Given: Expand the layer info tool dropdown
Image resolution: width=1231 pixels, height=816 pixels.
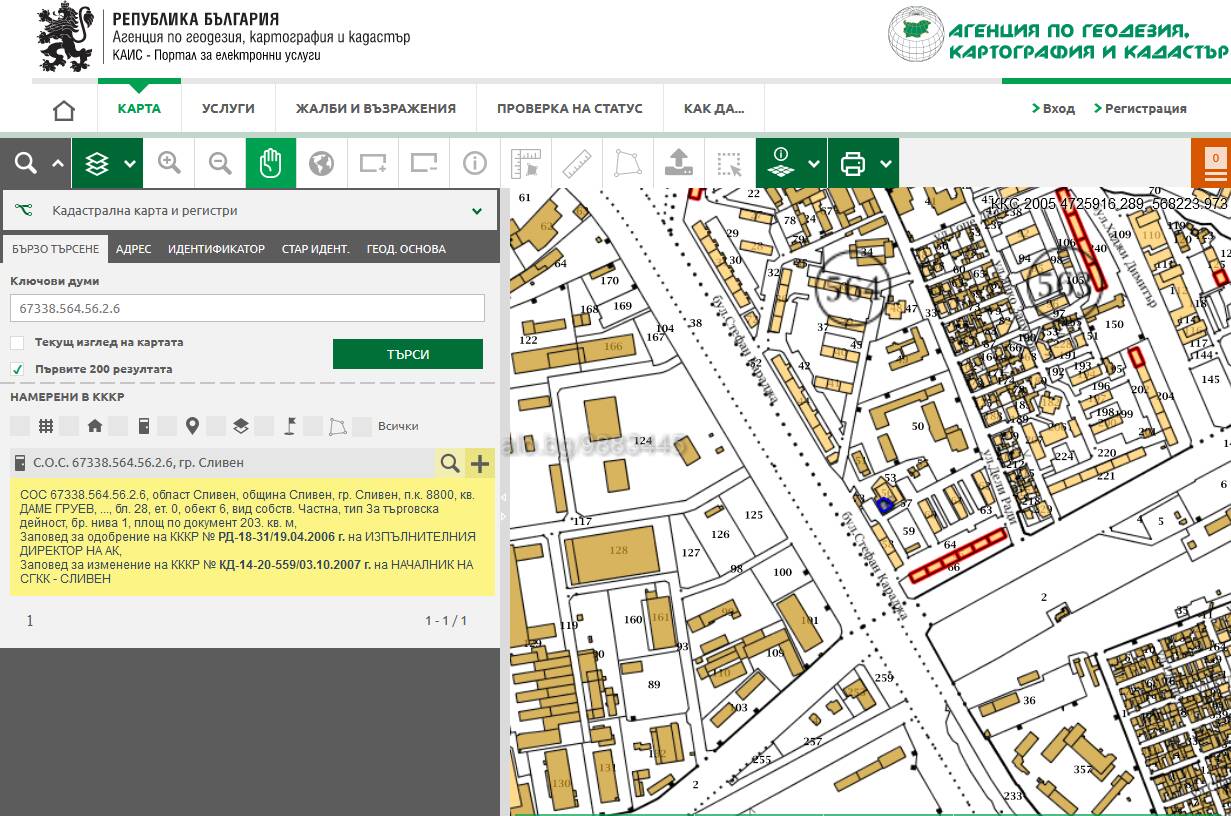Looking at the screenshot, I should point(814,164).
